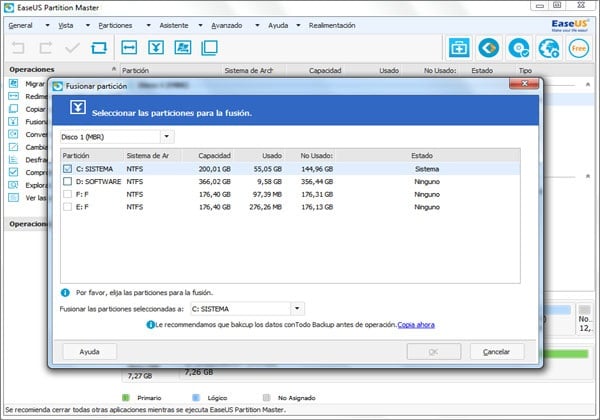Click the refresh disk toolbar icon
Viewport: 600px width, 420px height.
(99, 48)
